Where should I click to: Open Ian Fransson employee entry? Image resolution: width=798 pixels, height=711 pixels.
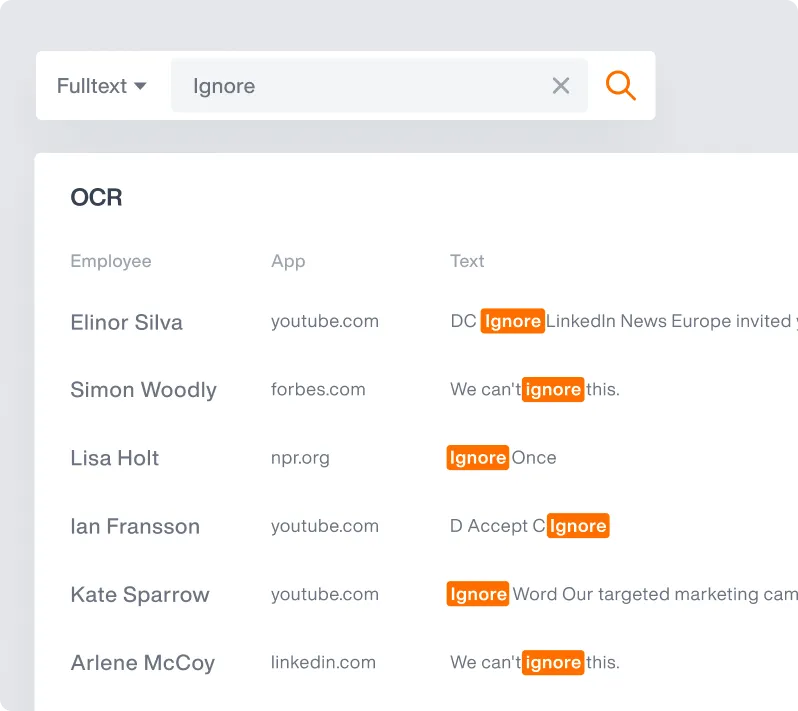pos(135,526)
